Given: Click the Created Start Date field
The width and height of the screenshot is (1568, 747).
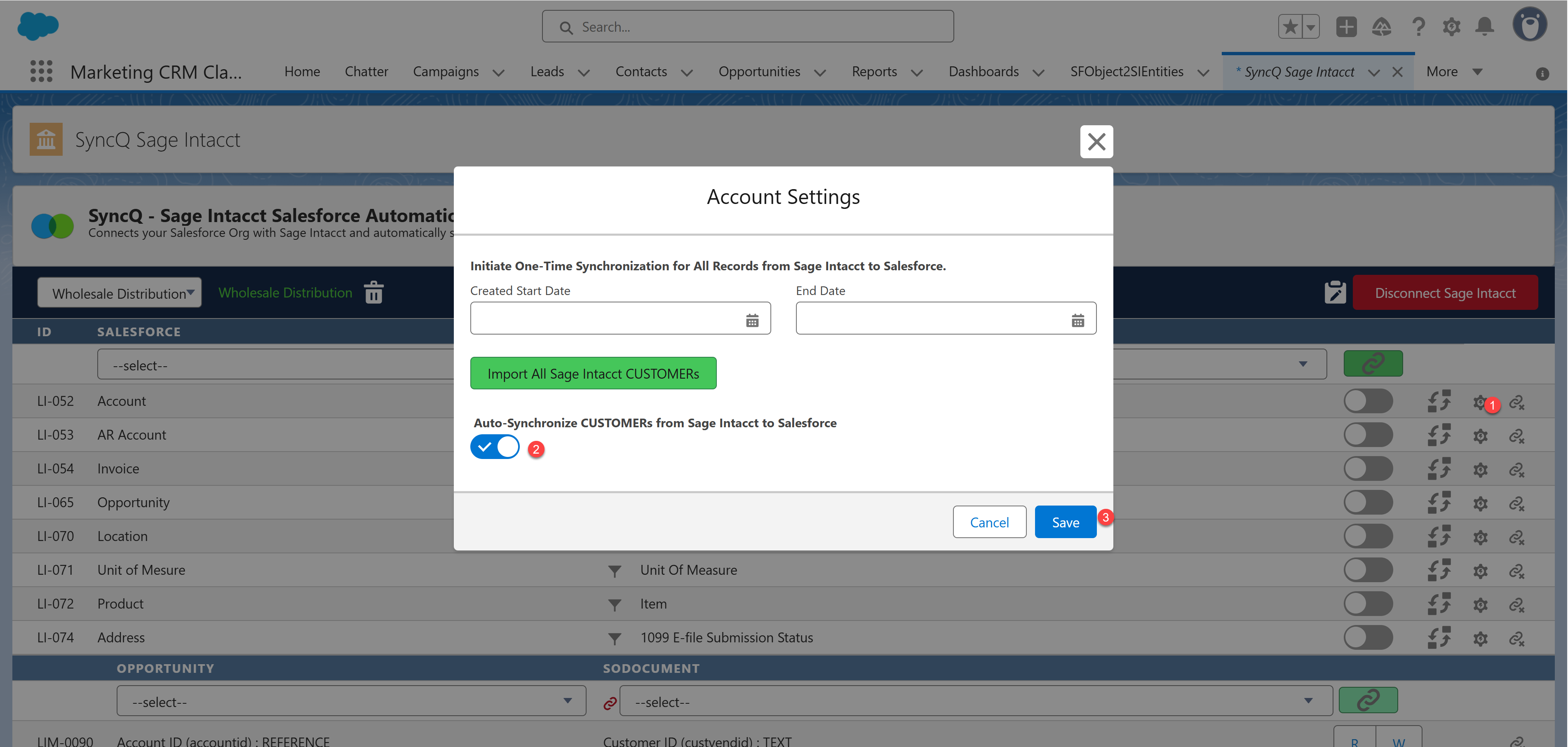Looking at the screenshot, I should pyautogui.click(x=620, y=318).
